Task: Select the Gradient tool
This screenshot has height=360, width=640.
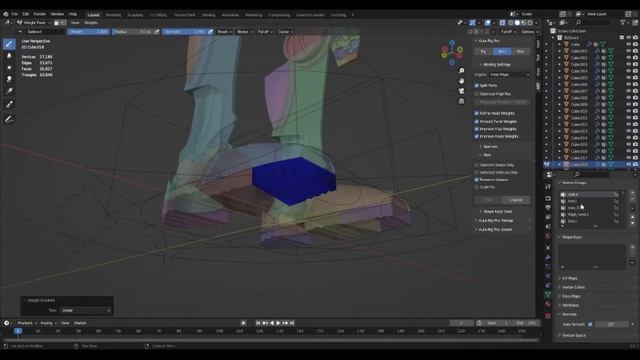Action: [x=9, y=91]
